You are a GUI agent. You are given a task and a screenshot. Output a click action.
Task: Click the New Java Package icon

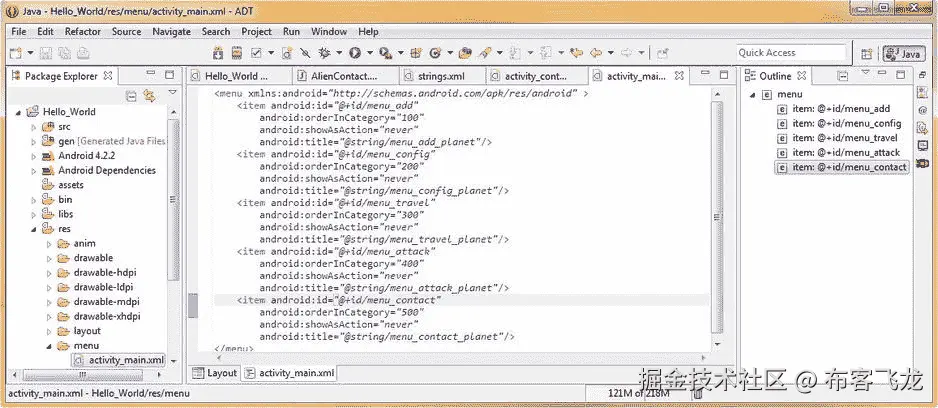[416, 53]
